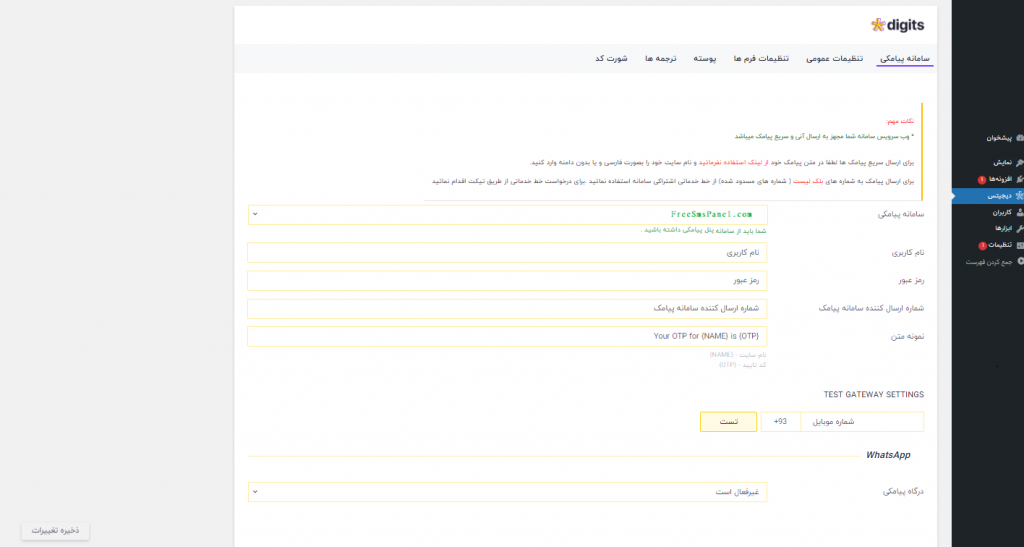Screen dimensions: 1024x547
Task: Click the Settings (تنظیمات) icon in the sidebar
Action: tap(1019, 245)
